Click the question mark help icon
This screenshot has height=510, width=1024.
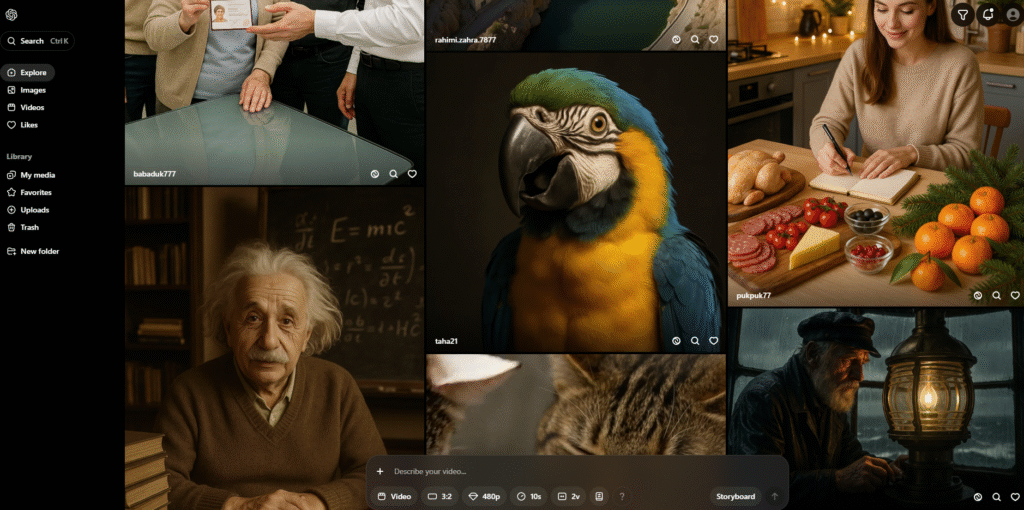click(x=622, y=496)
